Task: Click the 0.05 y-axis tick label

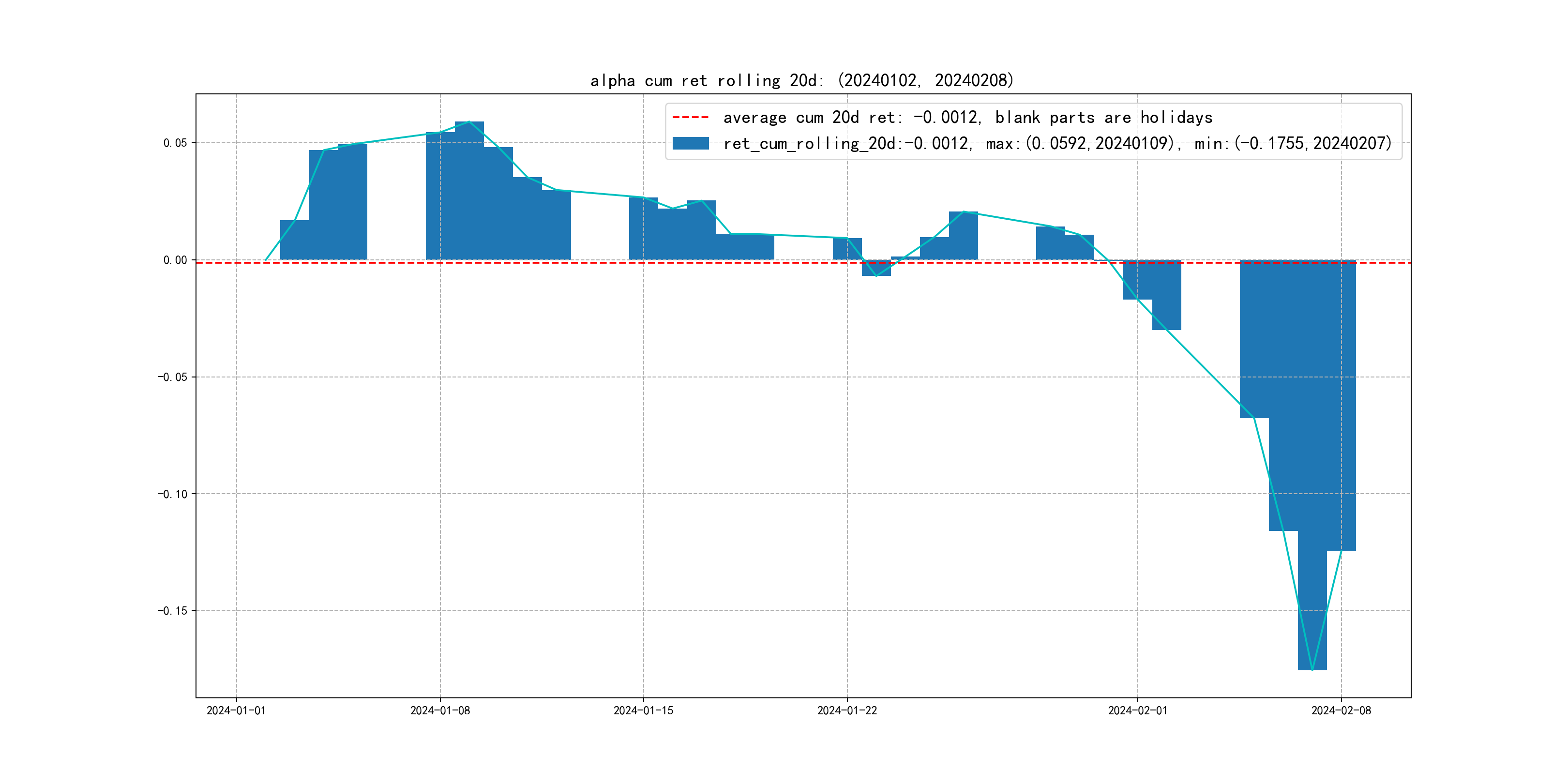Action: (x=175, y=143)
